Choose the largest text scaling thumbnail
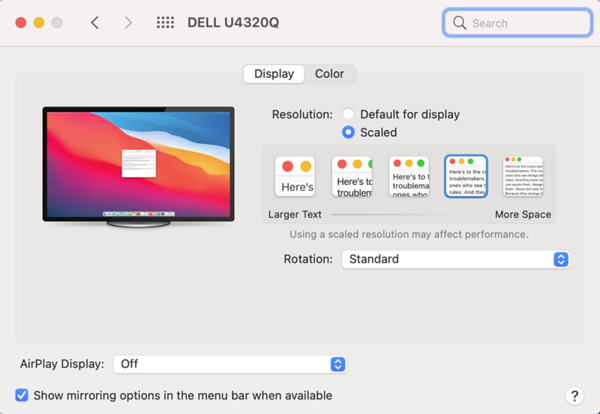Image resolution: width=600 pixels, height=414 pixels. [295, 176]
